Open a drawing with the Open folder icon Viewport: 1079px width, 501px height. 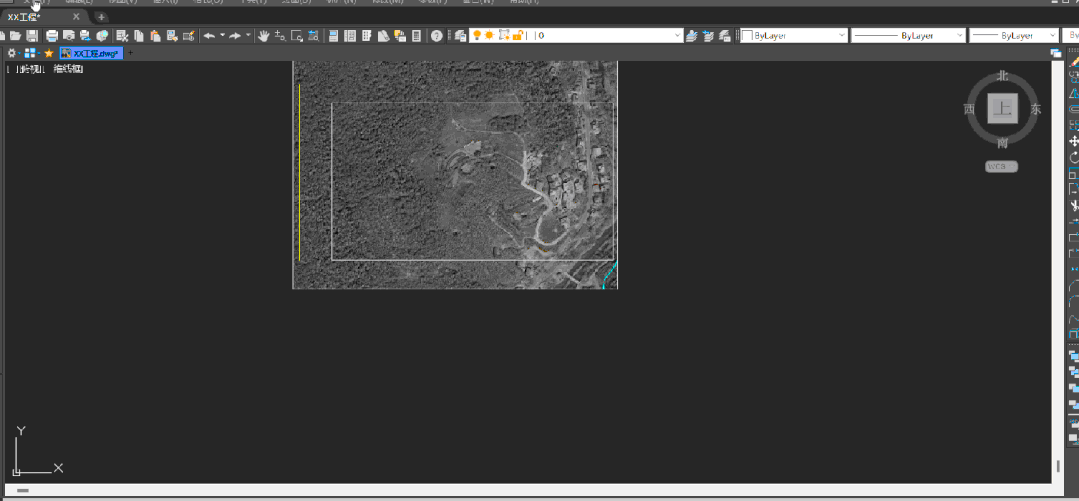click(x=15, y=36)
